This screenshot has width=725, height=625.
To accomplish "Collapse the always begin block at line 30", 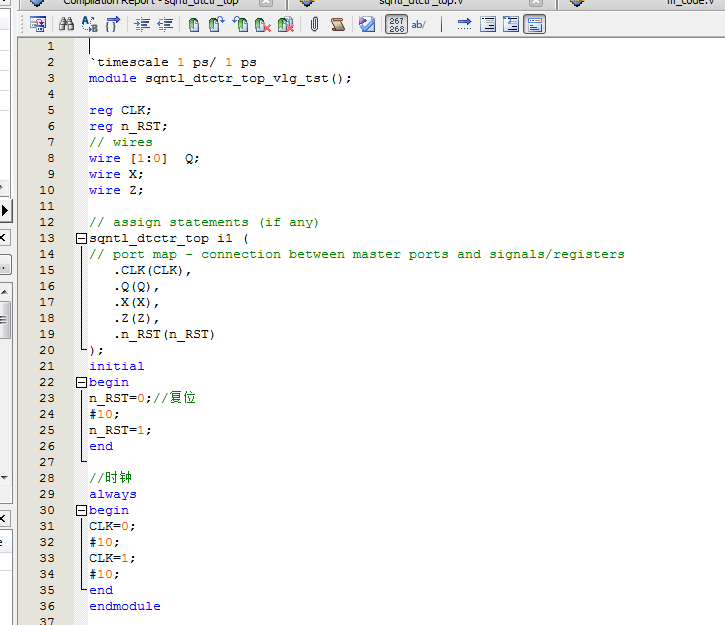I will tap(81, 511).
